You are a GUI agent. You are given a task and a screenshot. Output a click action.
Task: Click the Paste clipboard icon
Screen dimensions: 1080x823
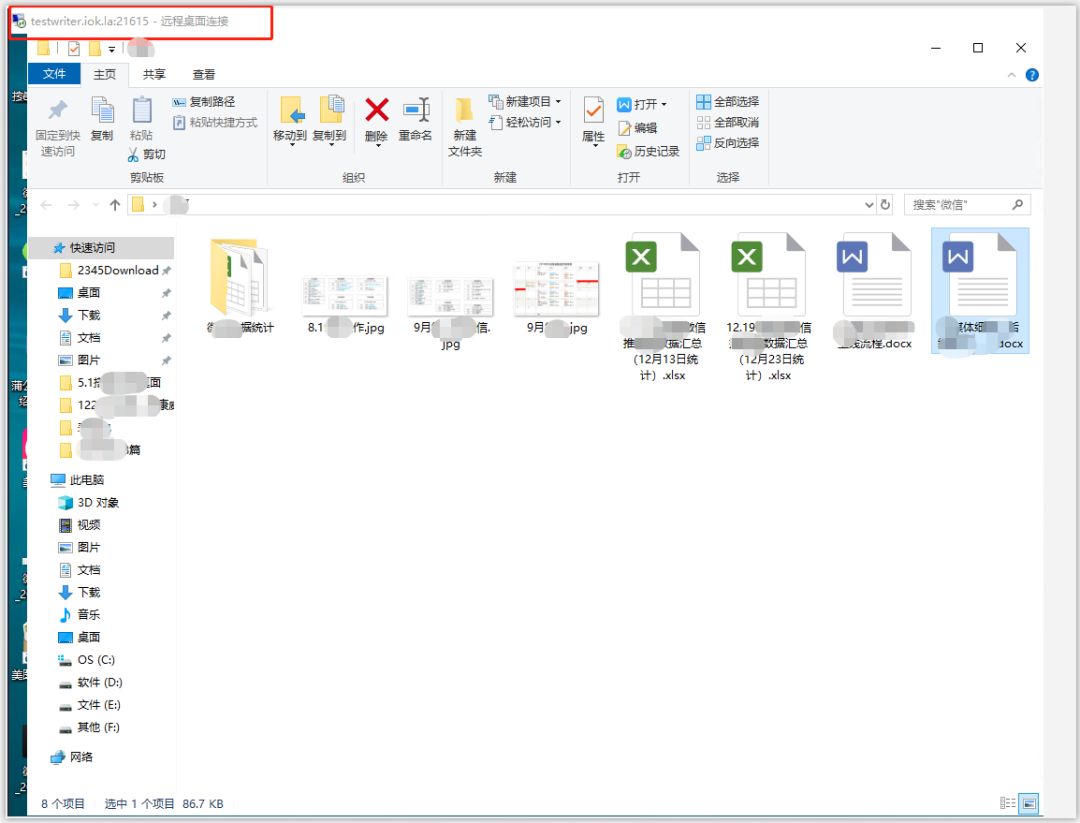click(142, 110)
